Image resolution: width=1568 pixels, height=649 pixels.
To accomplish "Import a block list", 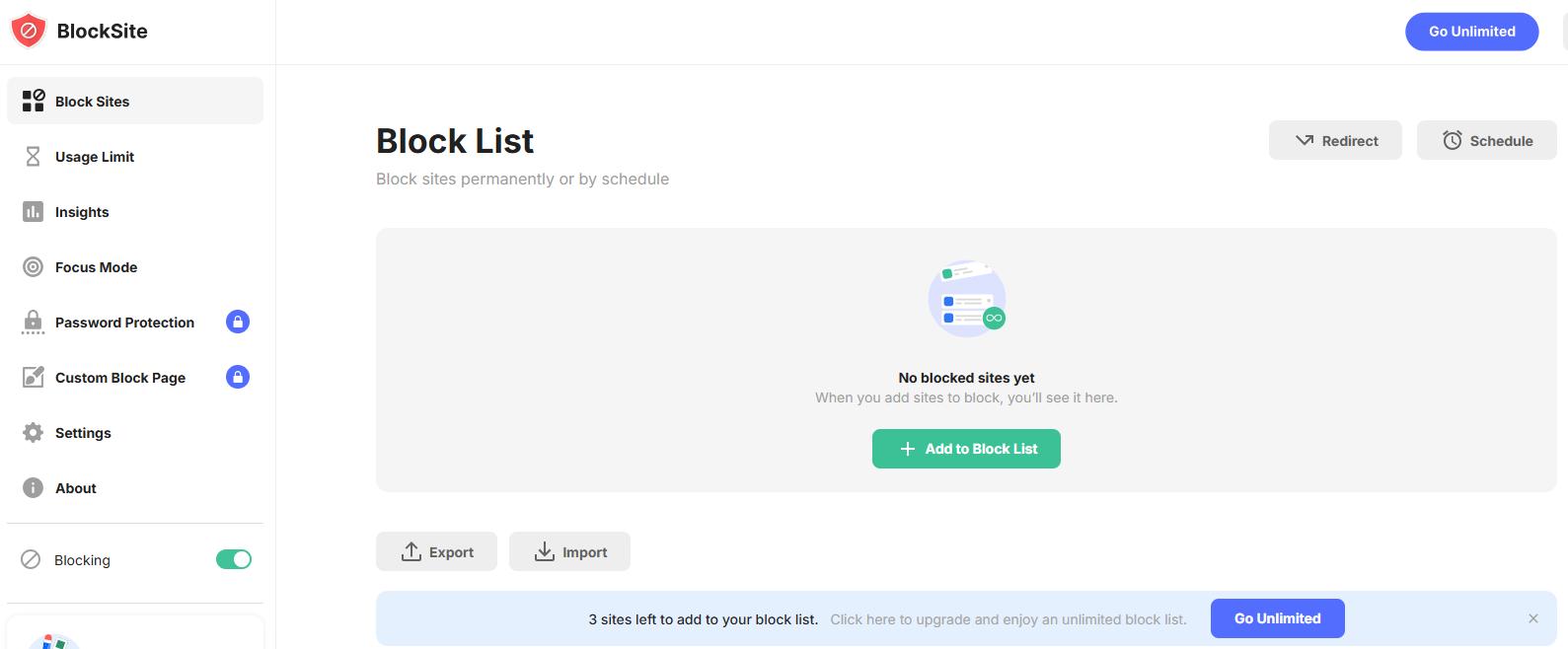I will point(569,551).
